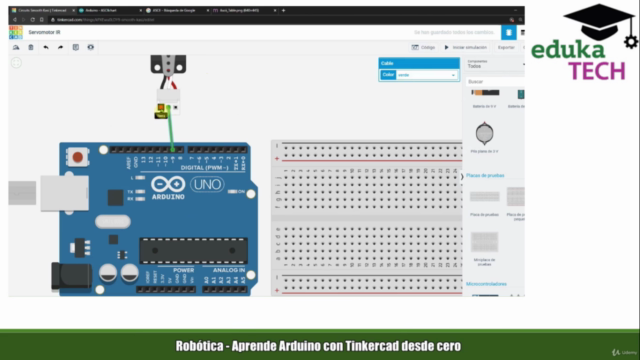Close the Ascii_Table.png tab

[x=275, y=10]
